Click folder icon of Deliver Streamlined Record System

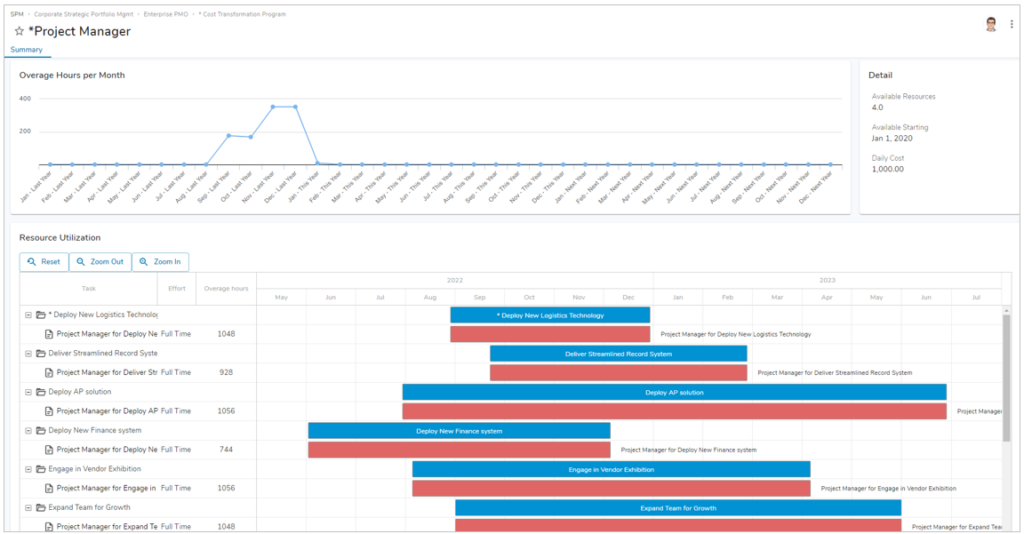coord(40,353)
